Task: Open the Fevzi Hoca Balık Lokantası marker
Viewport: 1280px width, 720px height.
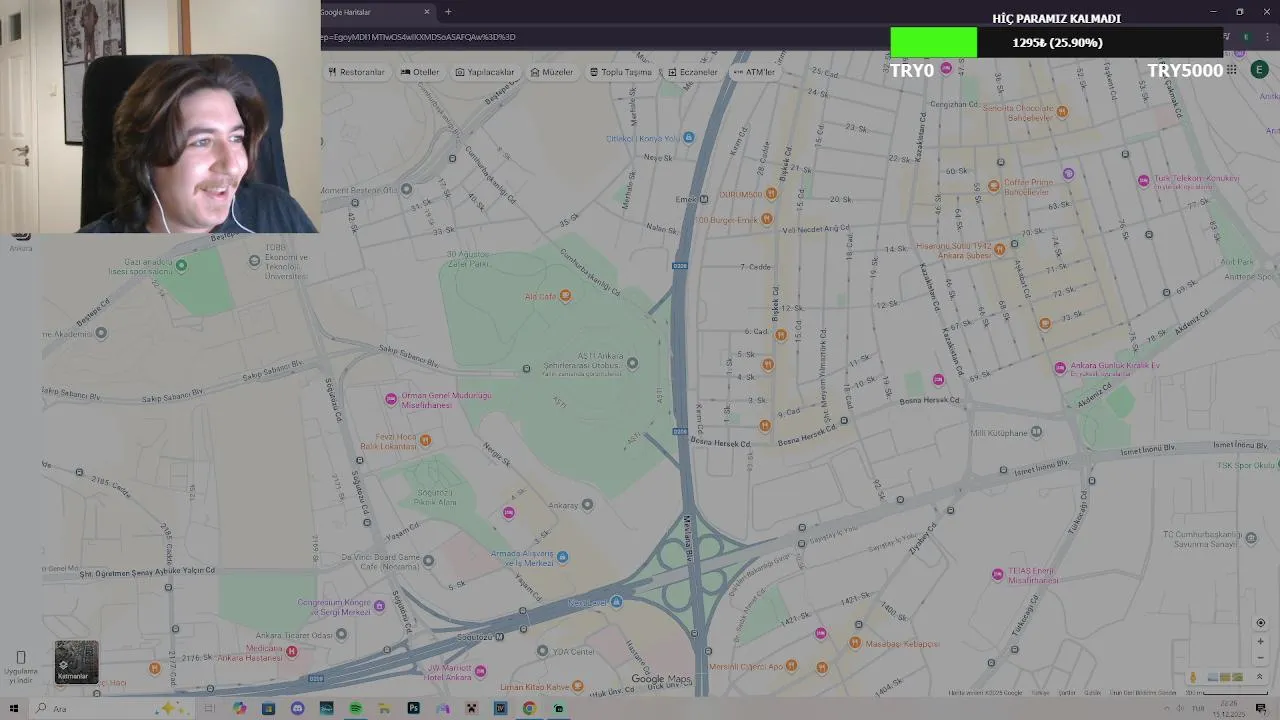Action: [425, 440]
